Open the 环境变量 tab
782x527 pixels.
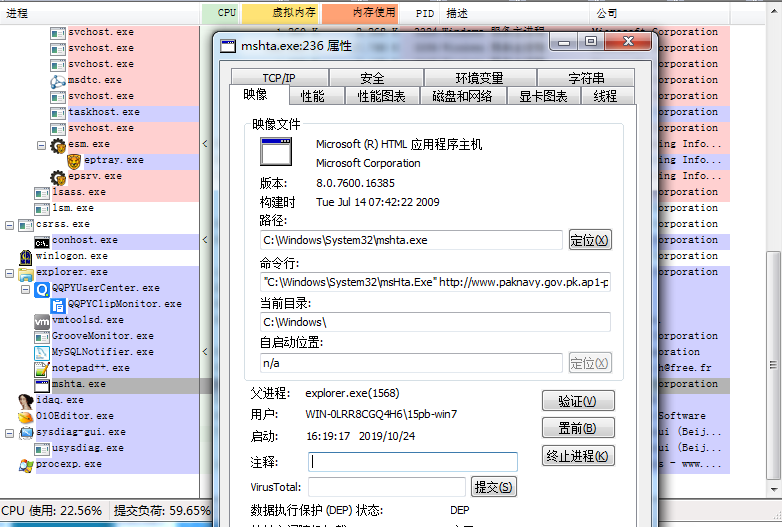(x=480, y=78)
